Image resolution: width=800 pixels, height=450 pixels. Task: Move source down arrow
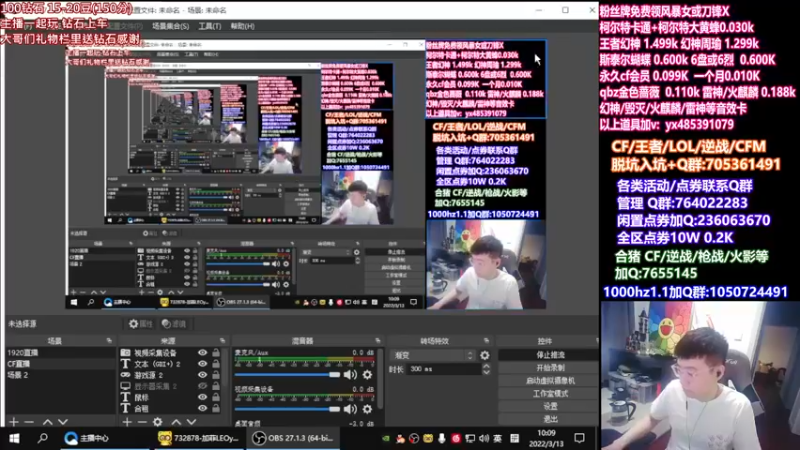tap(191, 422)
